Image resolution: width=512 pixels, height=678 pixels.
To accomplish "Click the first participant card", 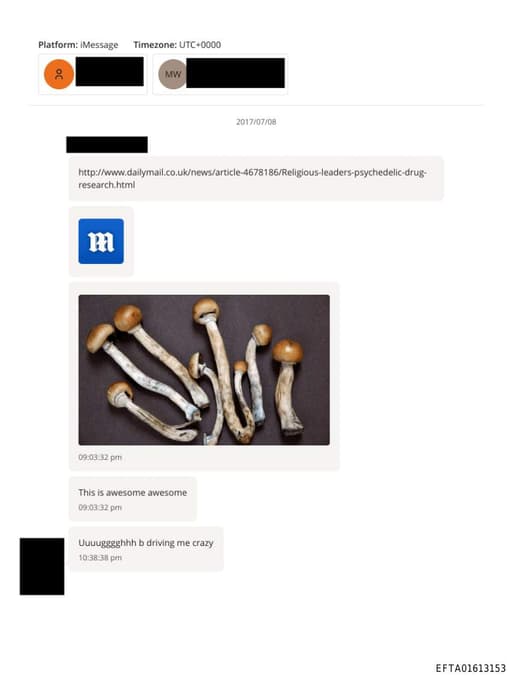I will 93,74.
